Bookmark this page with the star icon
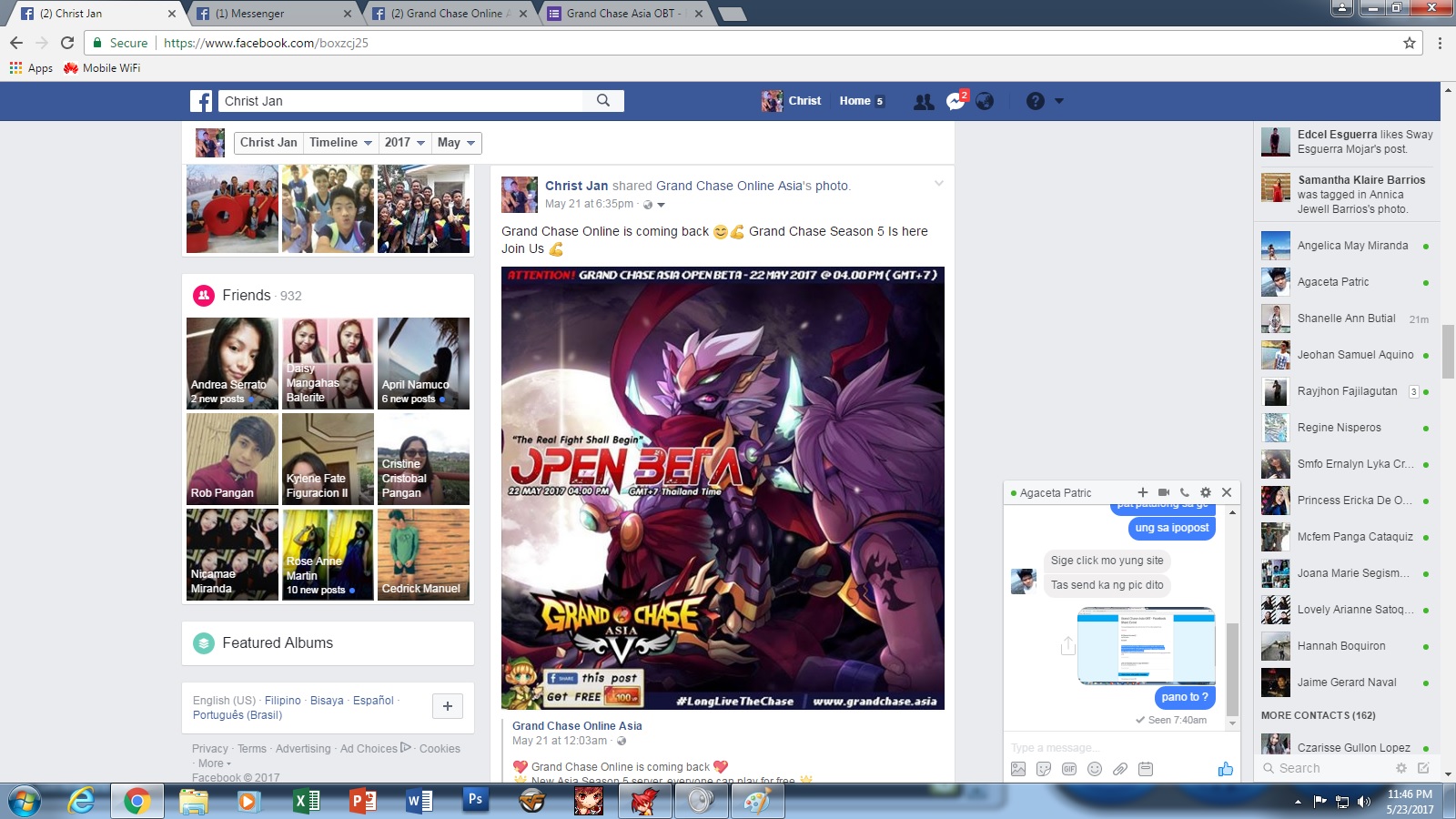 pos(1410,43)
